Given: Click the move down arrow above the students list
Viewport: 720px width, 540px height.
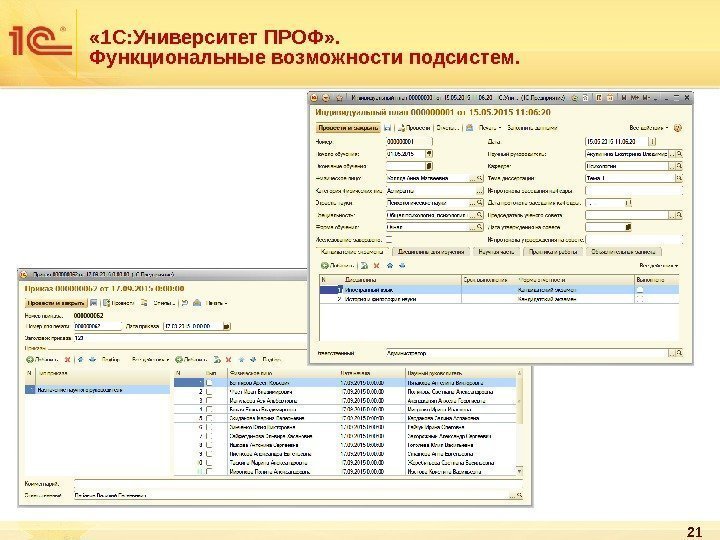Looking at the screenshot, I should point(253,360).
